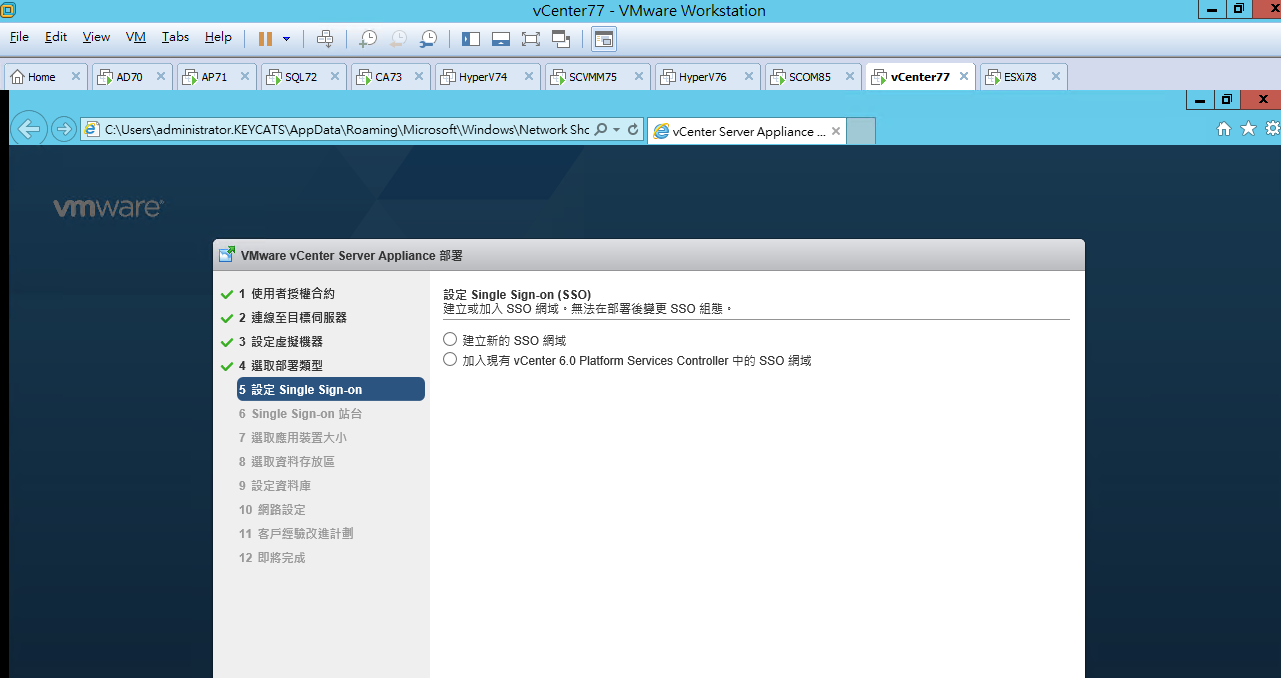Click step 9 設定資料庫
This screenshot has width=1281, height=678.
click(275, 486)
